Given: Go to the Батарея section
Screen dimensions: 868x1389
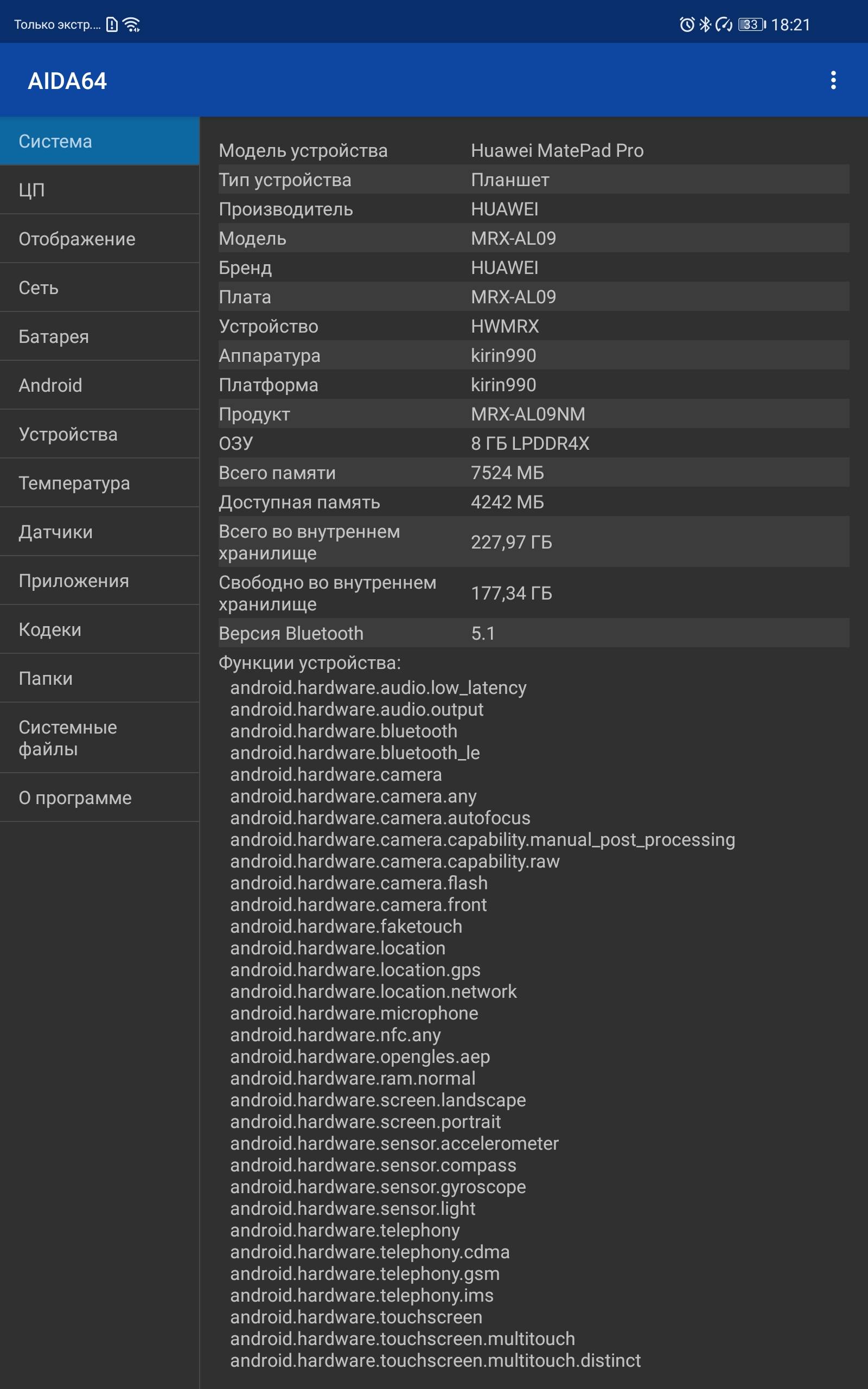Looking at the screenshot, I should point(100,336).
